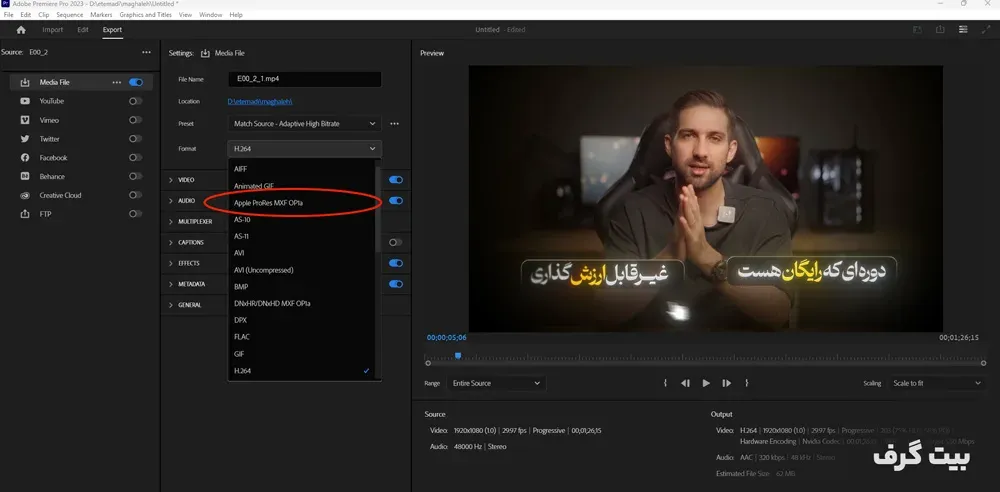Click the File Name field E00_2_1.mp4
The height and width of the screenshot is (492, 1000).
click(x=304, y=79)
